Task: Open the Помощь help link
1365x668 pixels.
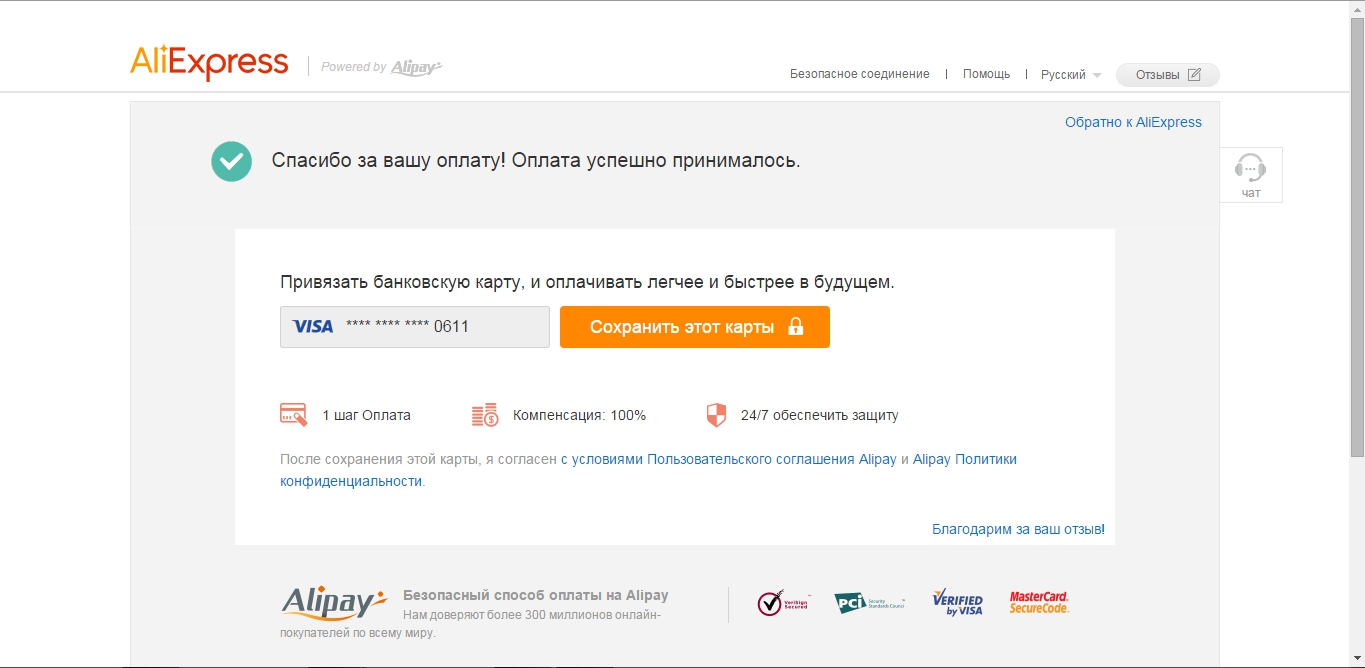Action: (x=986, y=74)
